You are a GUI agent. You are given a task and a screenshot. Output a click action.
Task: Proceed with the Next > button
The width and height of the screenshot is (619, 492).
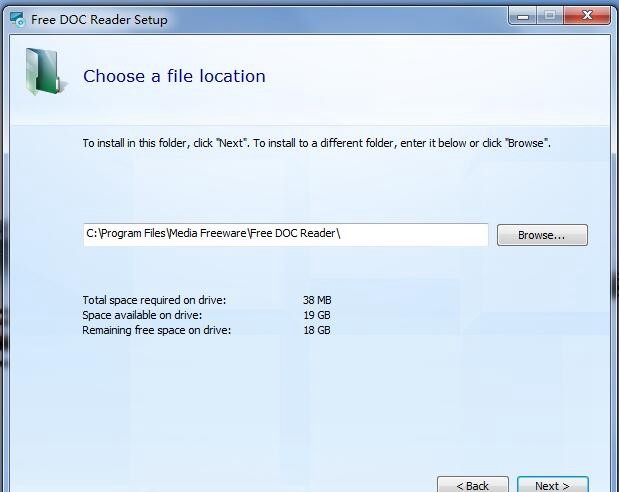click(x=553, y=484)
